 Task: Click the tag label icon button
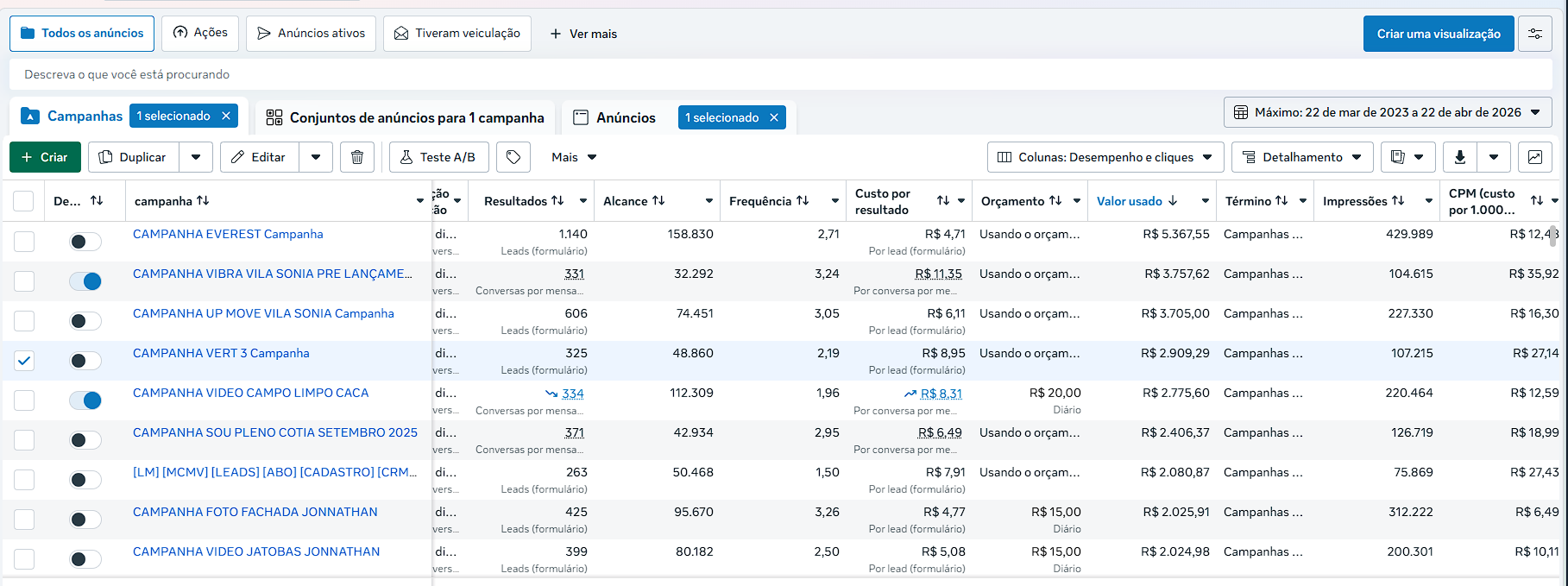coord(513,157)
